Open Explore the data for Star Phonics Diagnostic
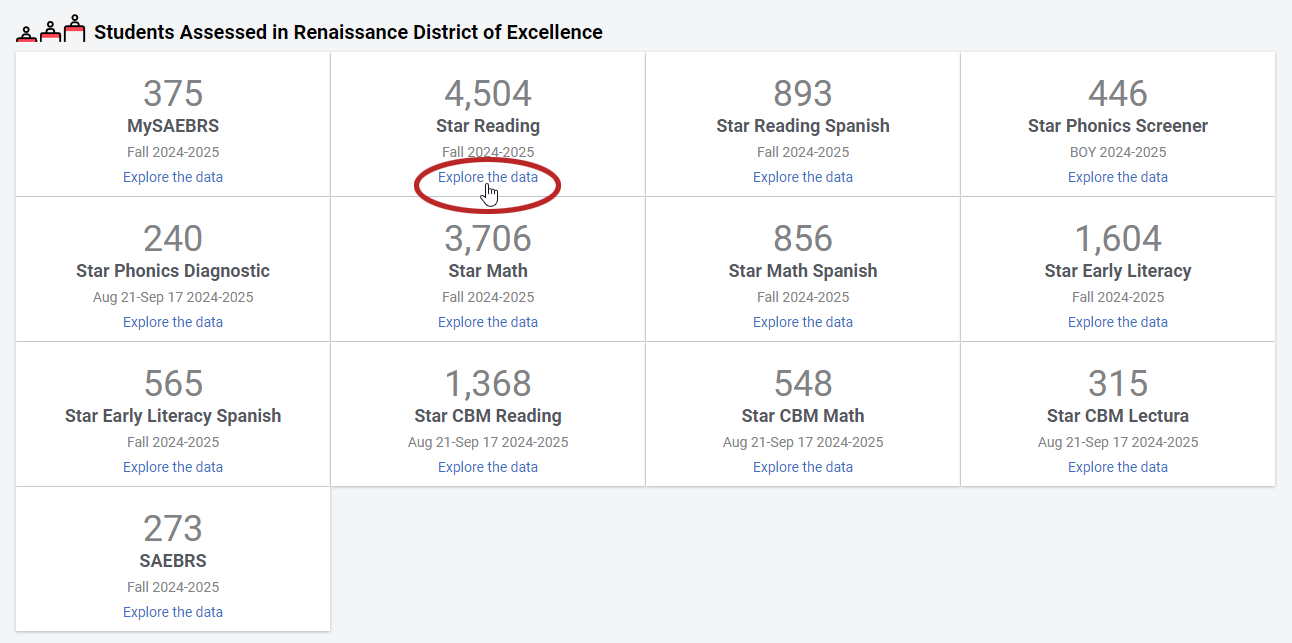 173,322
